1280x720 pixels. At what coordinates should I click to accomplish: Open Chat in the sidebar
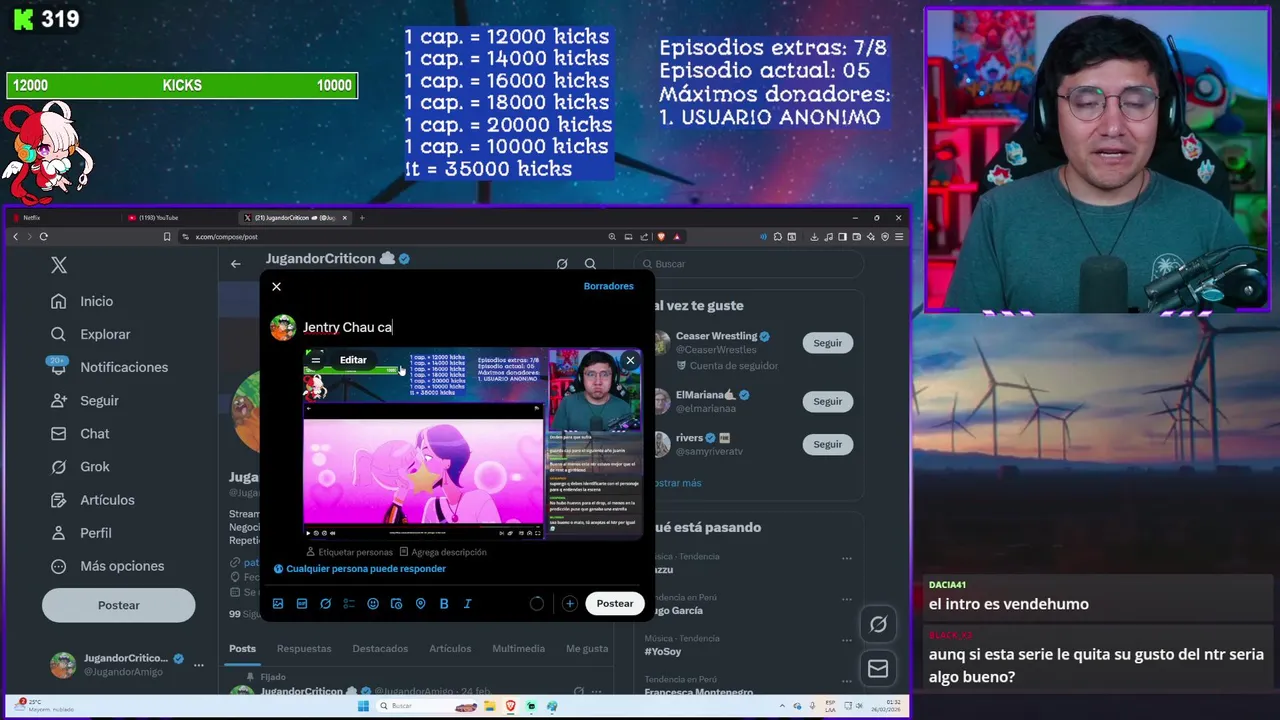click(x=81, y=433)
